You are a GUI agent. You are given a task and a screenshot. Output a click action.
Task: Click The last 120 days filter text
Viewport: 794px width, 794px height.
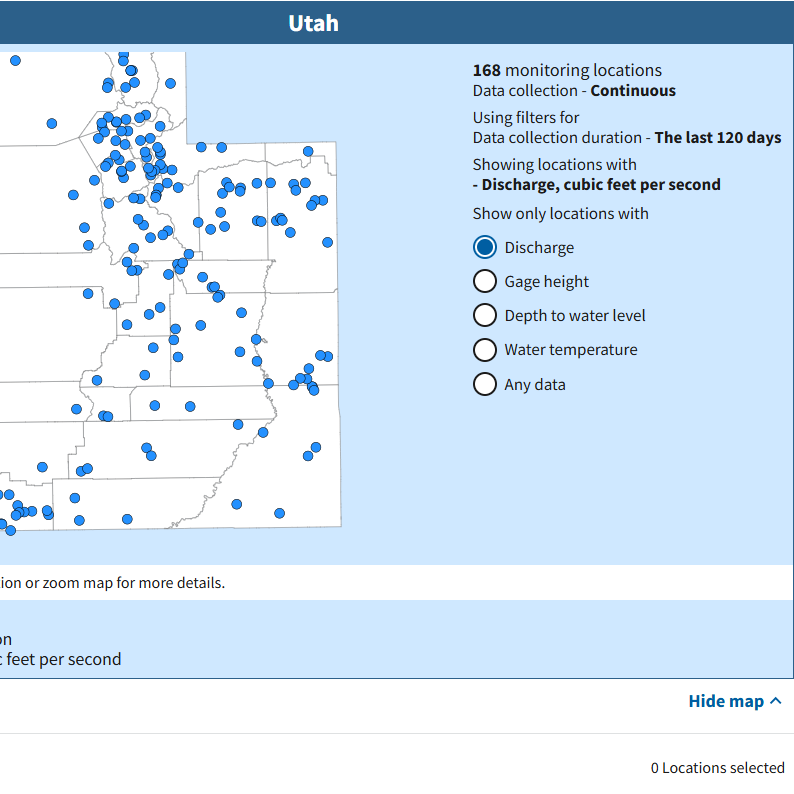click(x=717, y=137)
